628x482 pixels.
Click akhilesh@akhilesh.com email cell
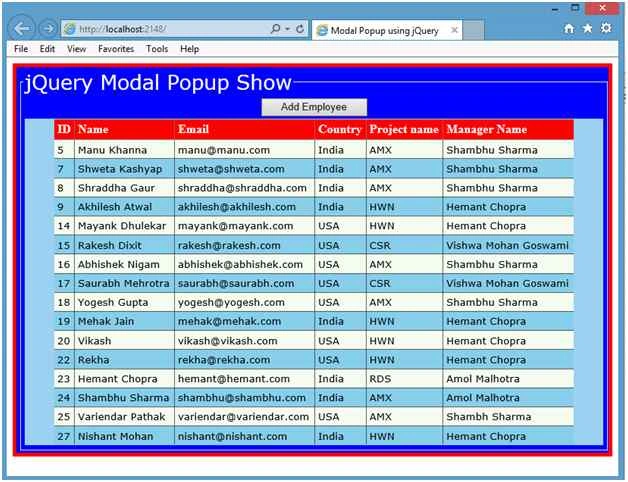tap(244, 207)
